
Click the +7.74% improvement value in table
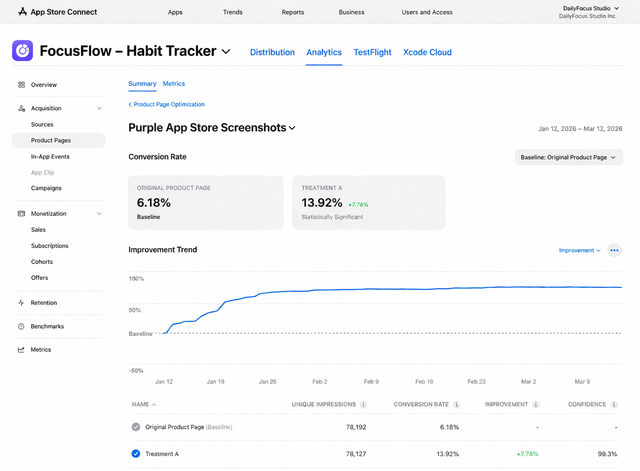pyautogui.click(x=527, y=454)
